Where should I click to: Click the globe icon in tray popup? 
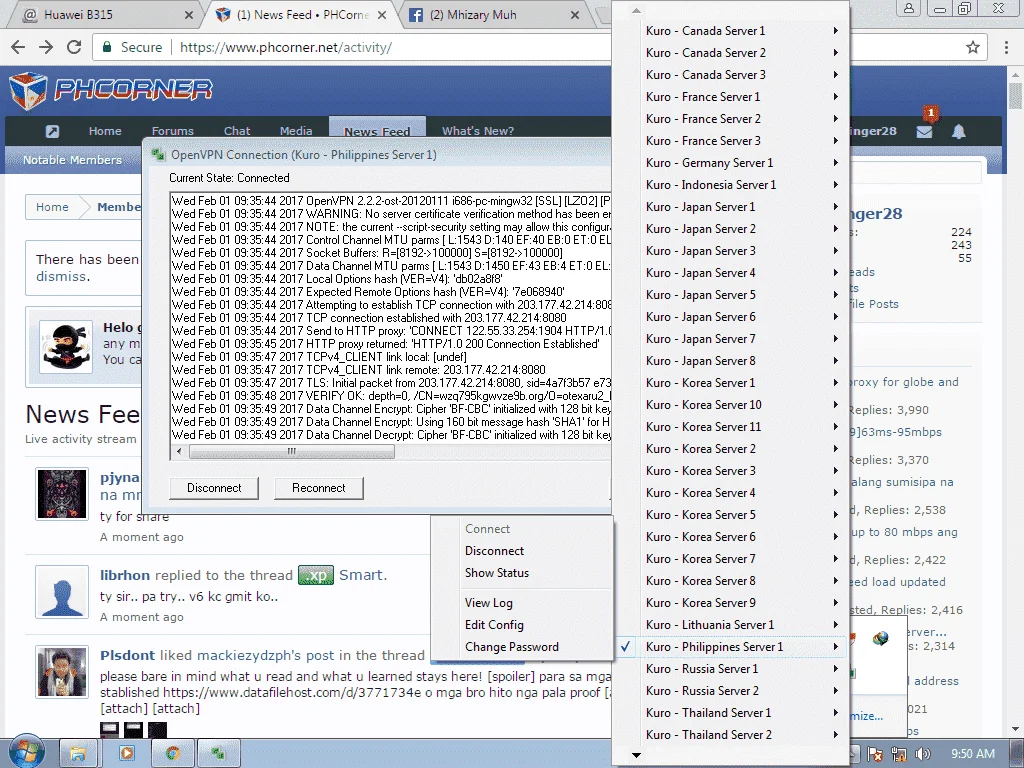coord(880,638)
